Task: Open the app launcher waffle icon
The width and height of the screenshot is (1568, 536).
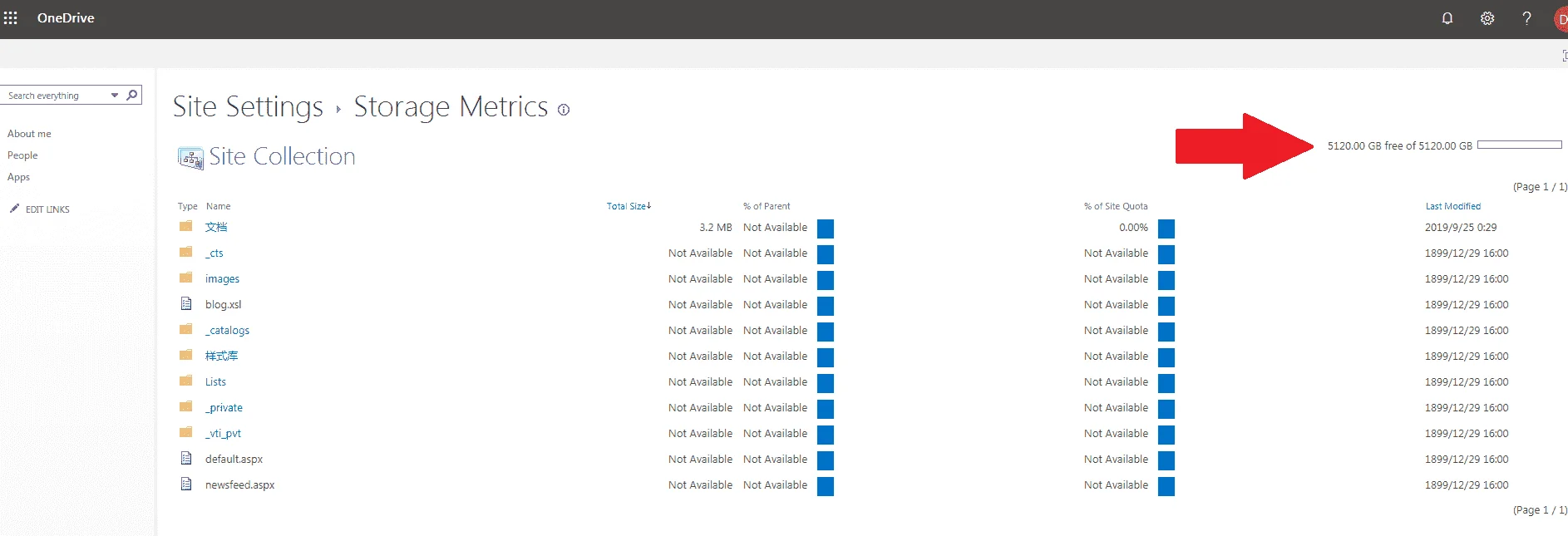Action: tap(10, 18)
